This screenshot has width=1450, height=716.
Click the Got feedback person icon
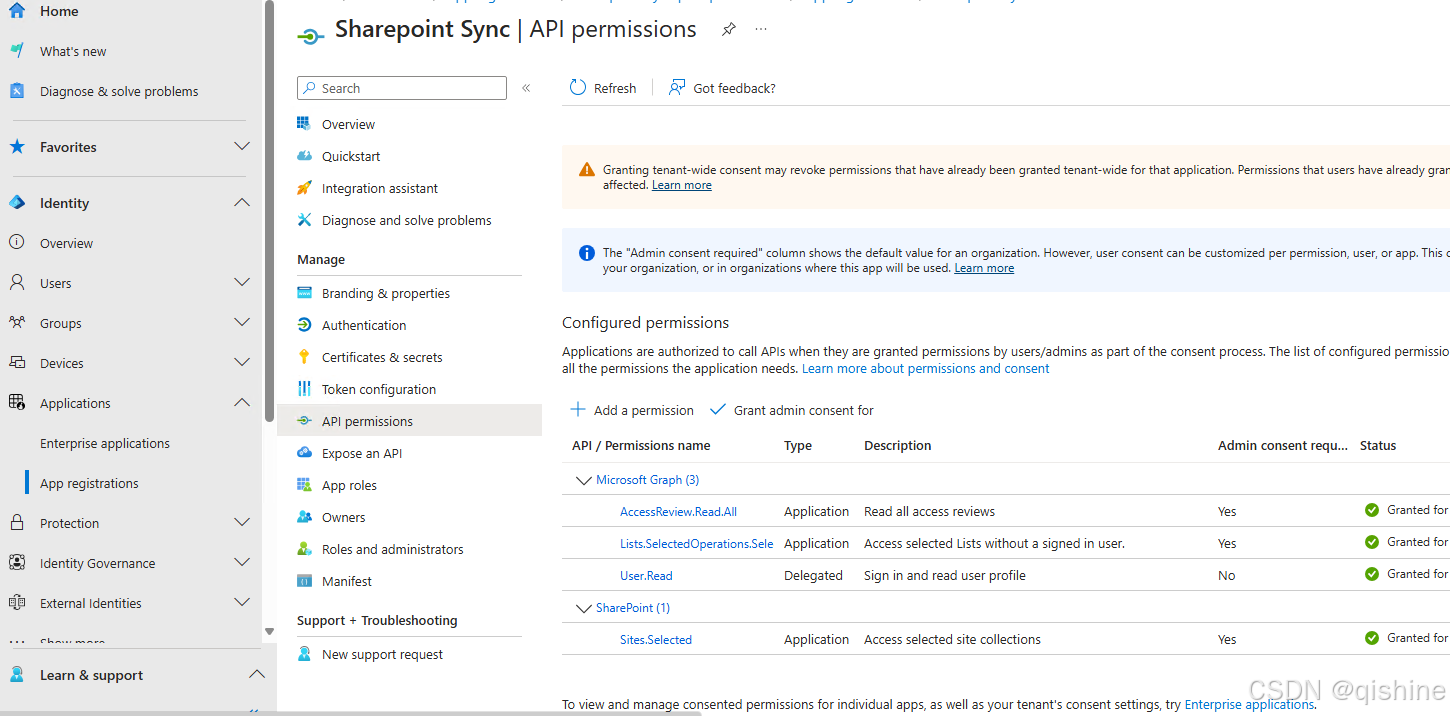coord(677,88)
